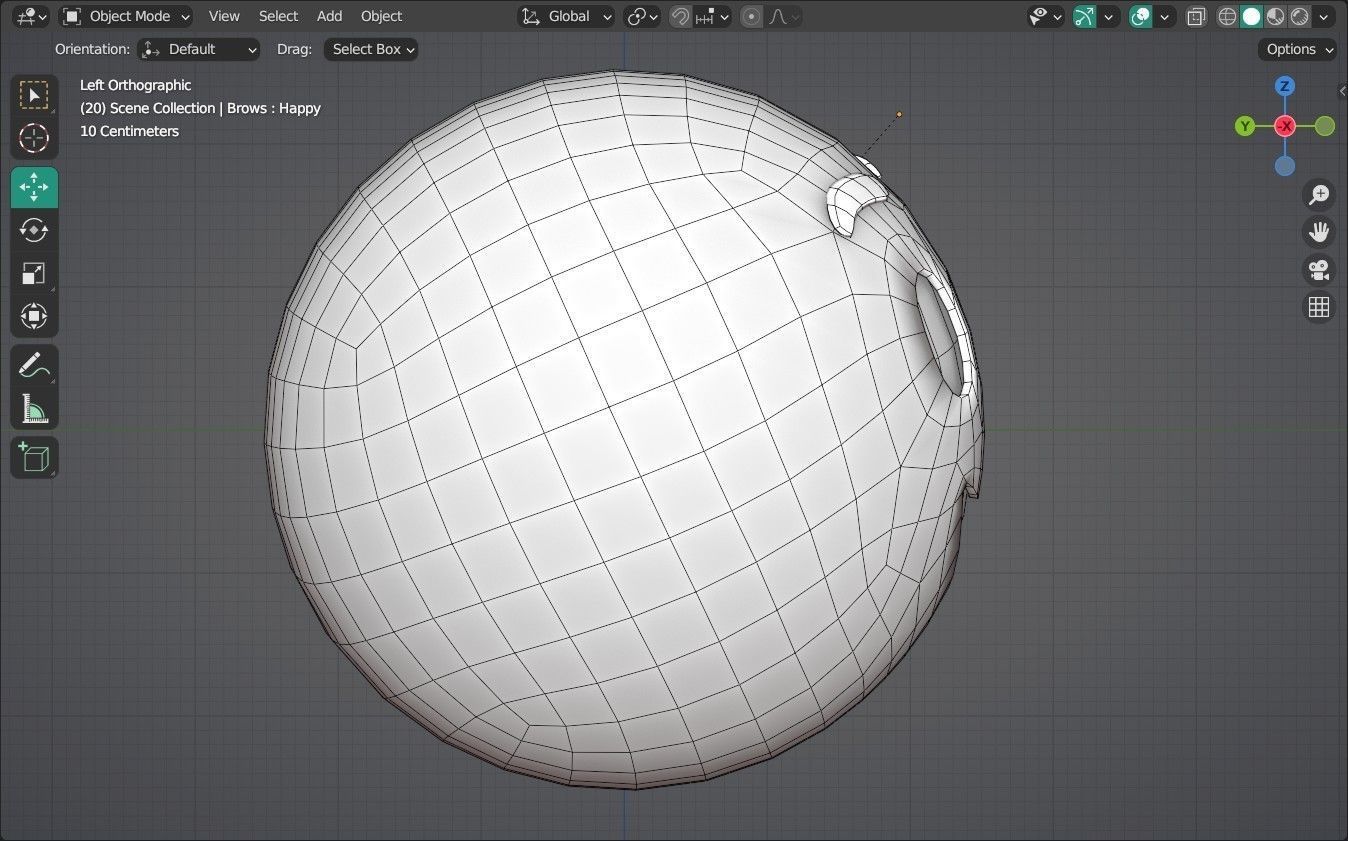Viewport: 1348px width, 841px height.
Task: Open the Object Mode dropdown
Action: click(x=126, y=16)
